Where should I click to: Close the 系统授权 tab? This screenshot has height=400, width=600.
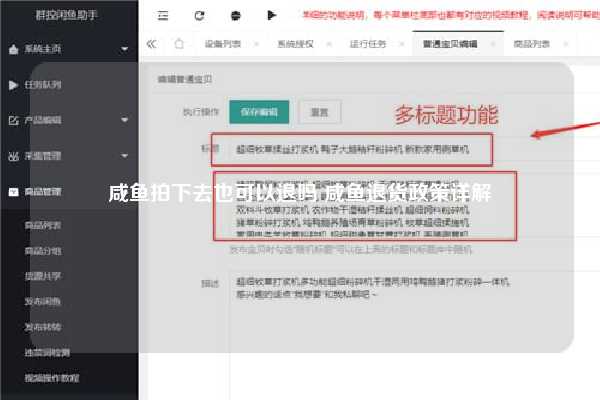point(329,44)
